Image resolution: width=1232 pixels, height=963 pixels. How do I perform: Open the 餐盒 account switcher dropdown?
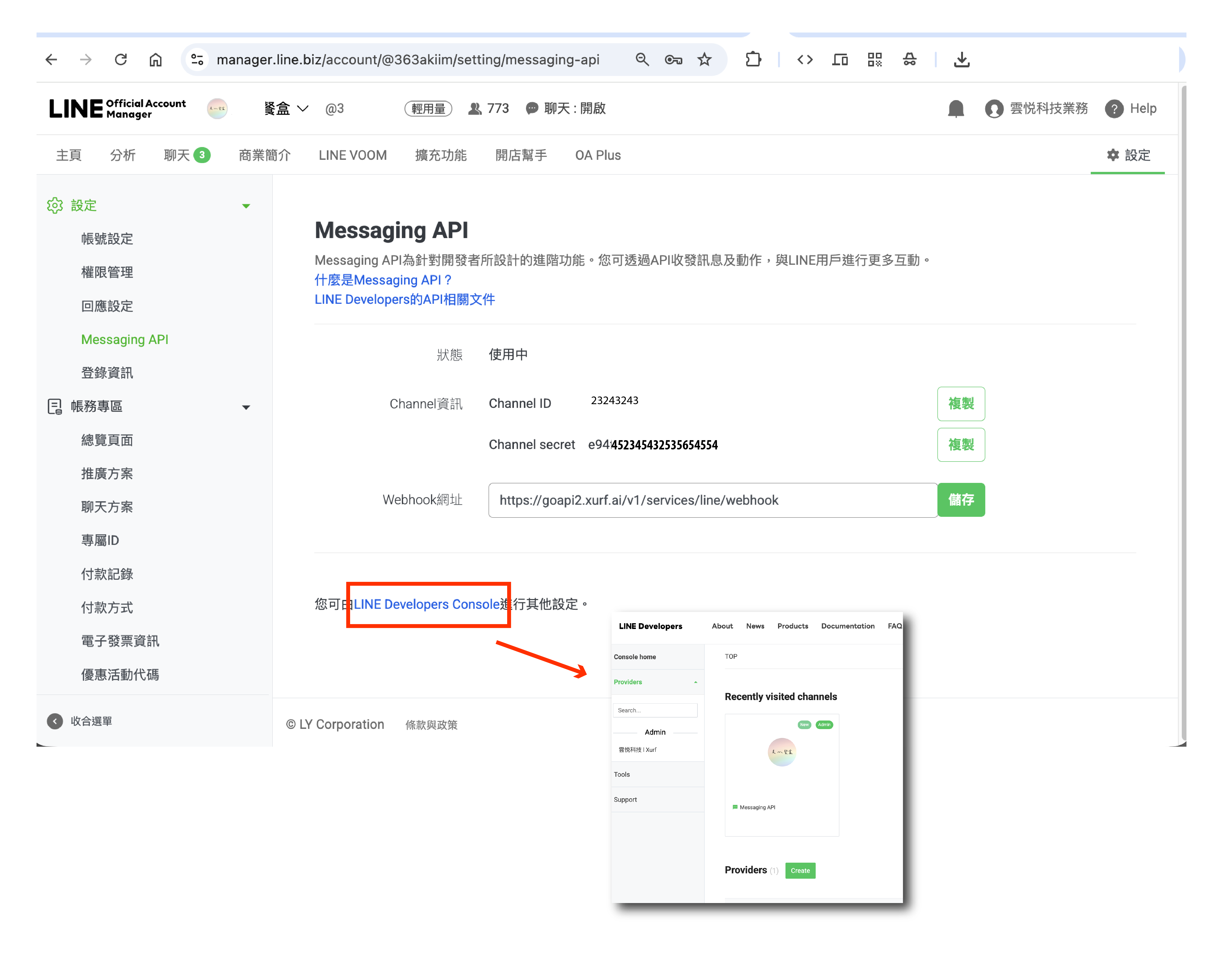coord(286,108)
